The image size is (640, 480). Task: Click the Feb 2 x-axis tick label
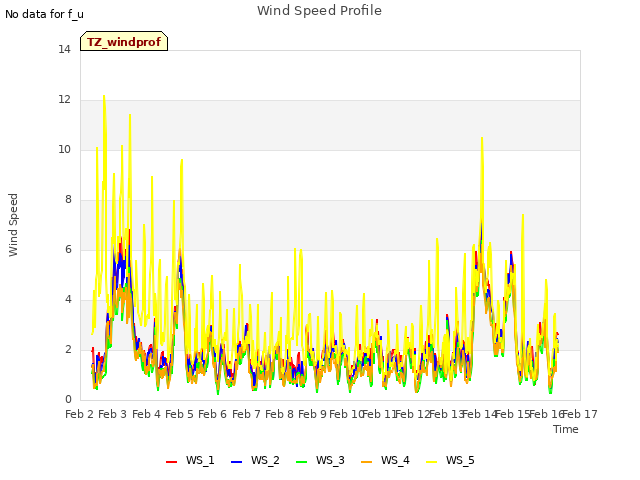[80, 414]
